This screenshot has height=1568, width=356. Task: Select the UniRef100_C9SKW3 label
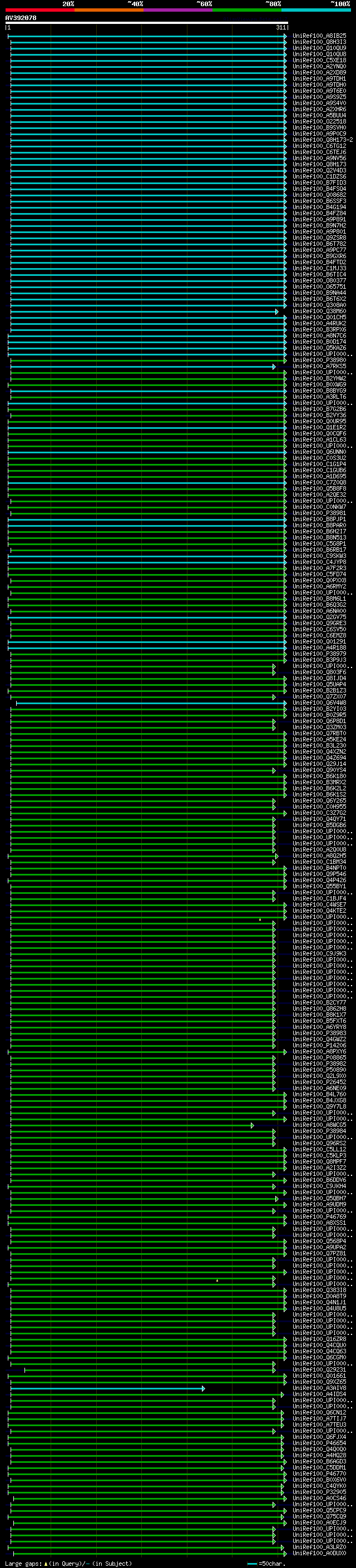[x=319, y=556]
